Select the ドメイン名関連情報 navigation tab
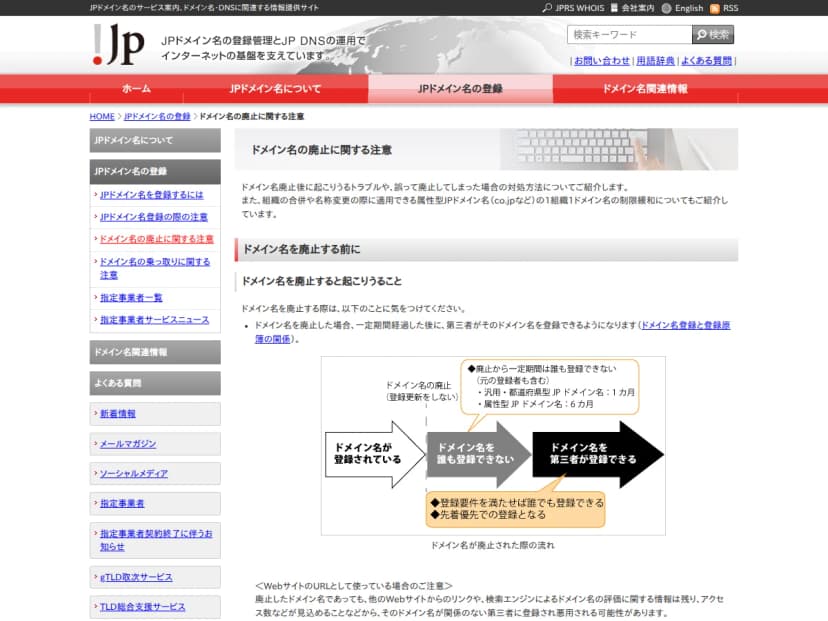Image resolution: width=828 pixels, height=621 pixels. point(645,89)
